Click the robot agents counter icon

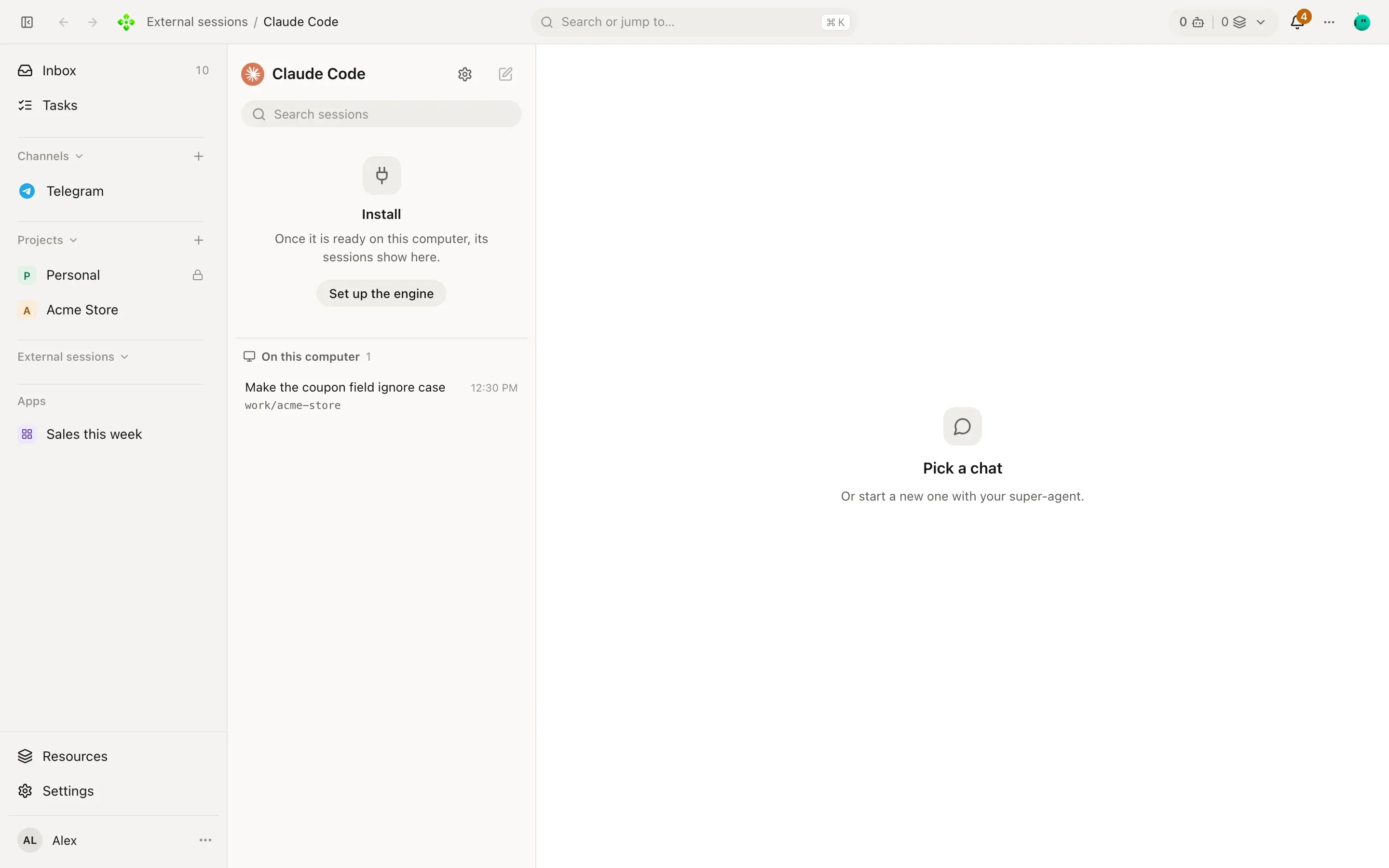pos(1198,22)
